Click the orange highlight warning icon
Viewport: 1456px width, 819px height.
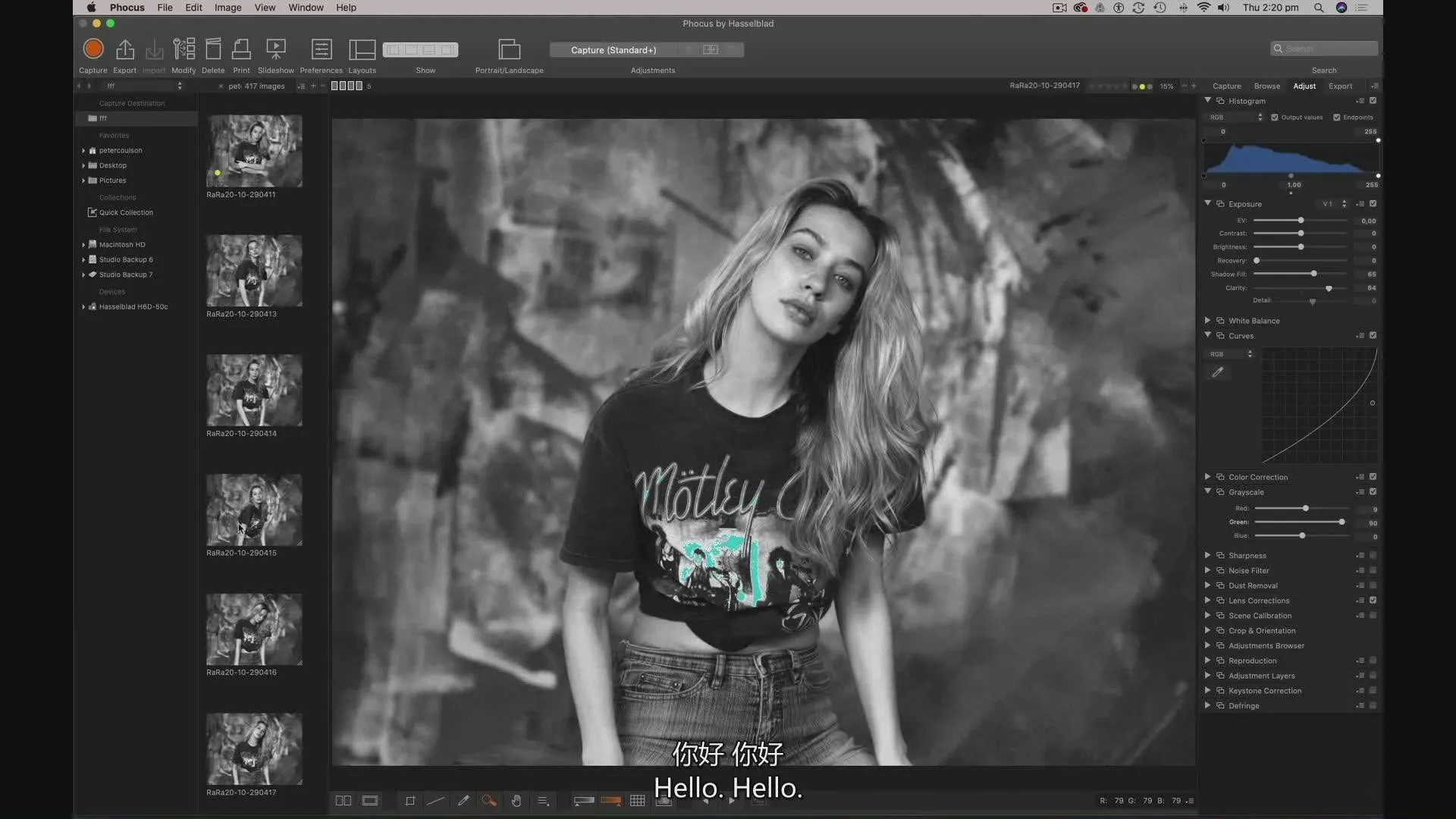pos(610,801)
